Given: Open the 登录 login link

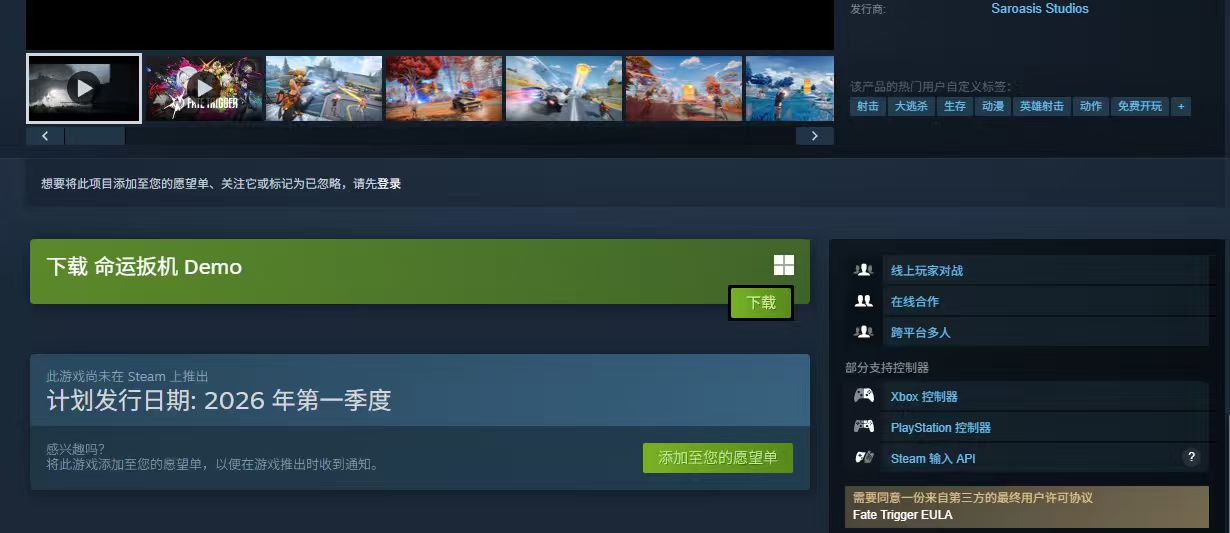Looking at the screenshot, I should tap(389, 184).
